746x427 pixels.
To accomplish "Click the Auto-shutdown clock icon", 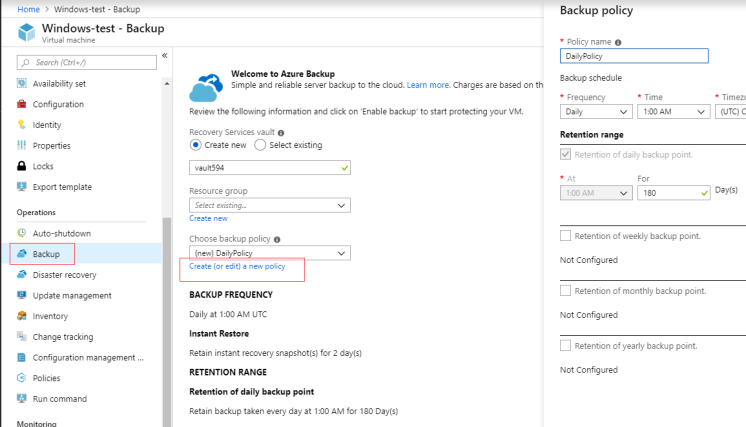I will [21, 233].
